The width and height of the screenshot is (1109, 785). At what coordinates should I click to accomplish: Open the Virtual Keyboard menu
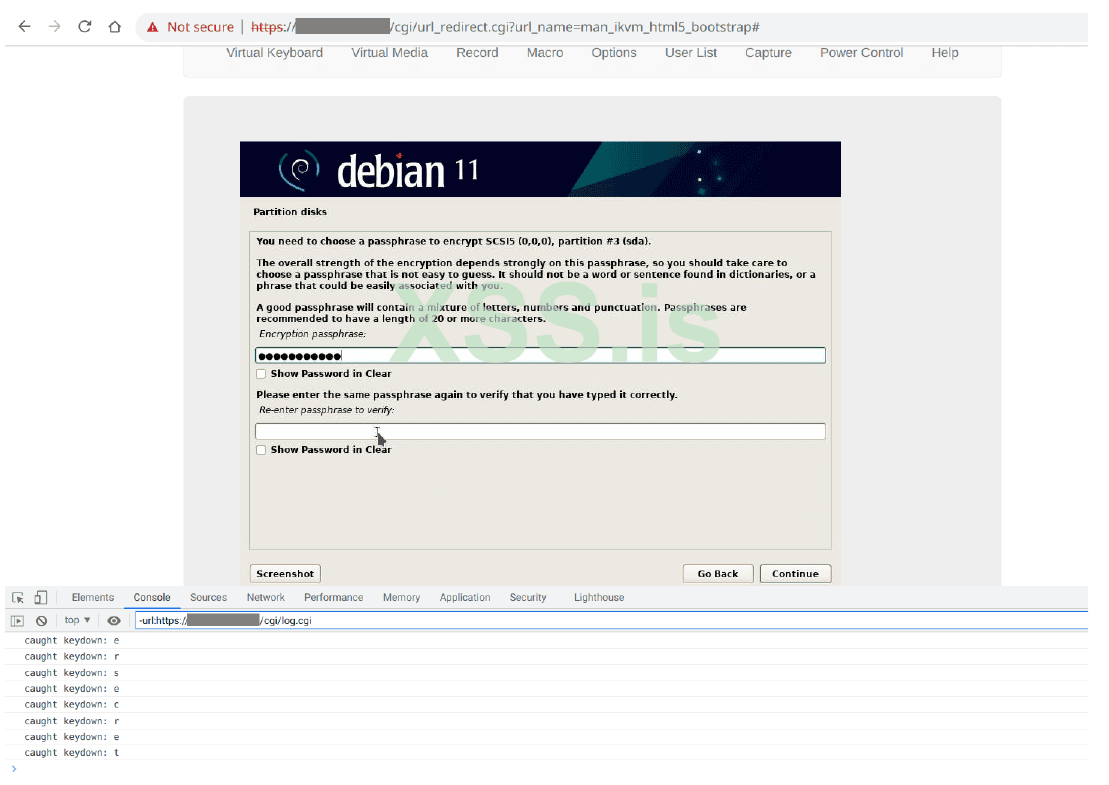tap(274, 52)
